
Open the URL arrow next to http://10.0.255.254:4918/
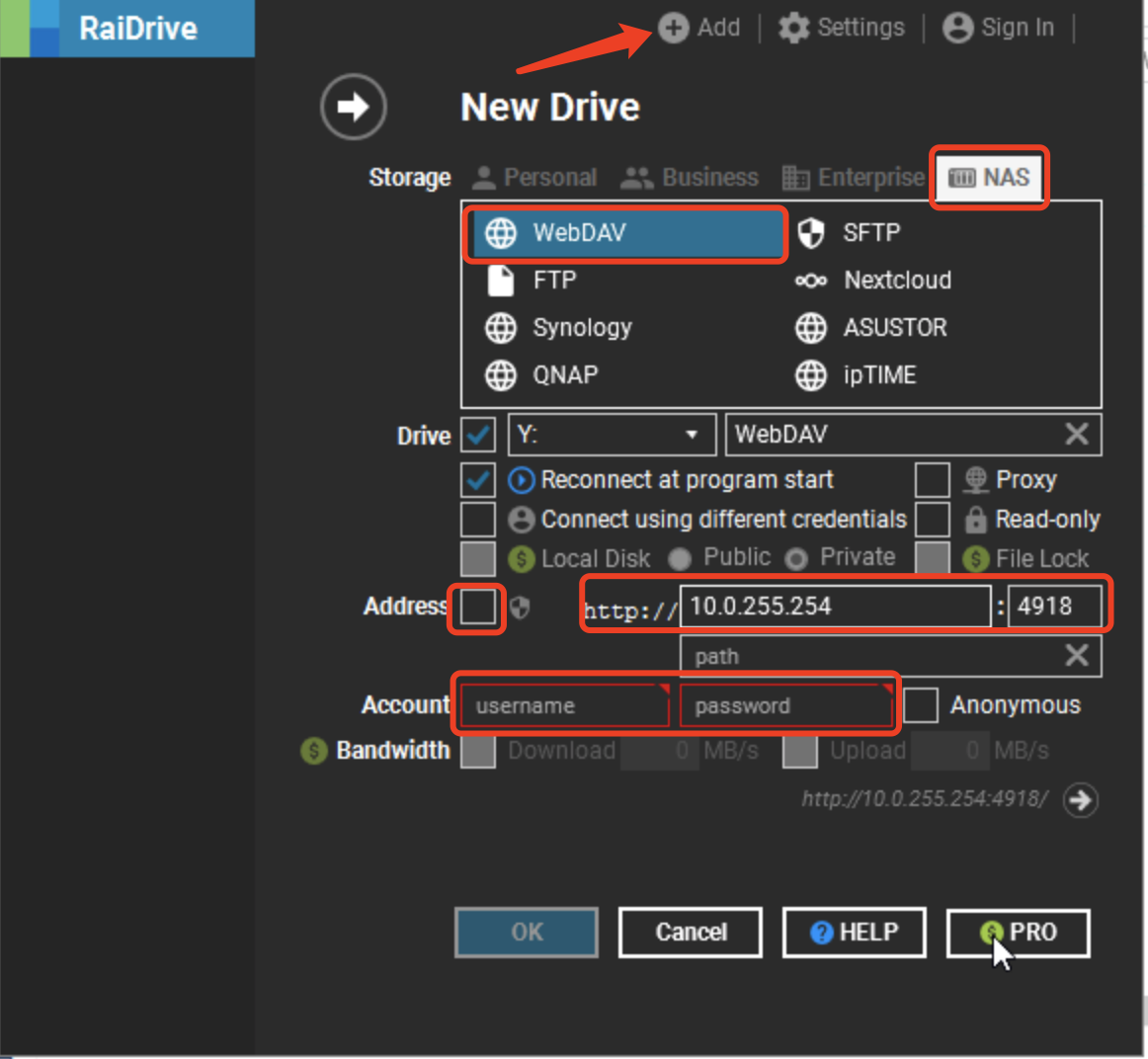tap(1082, 800)
